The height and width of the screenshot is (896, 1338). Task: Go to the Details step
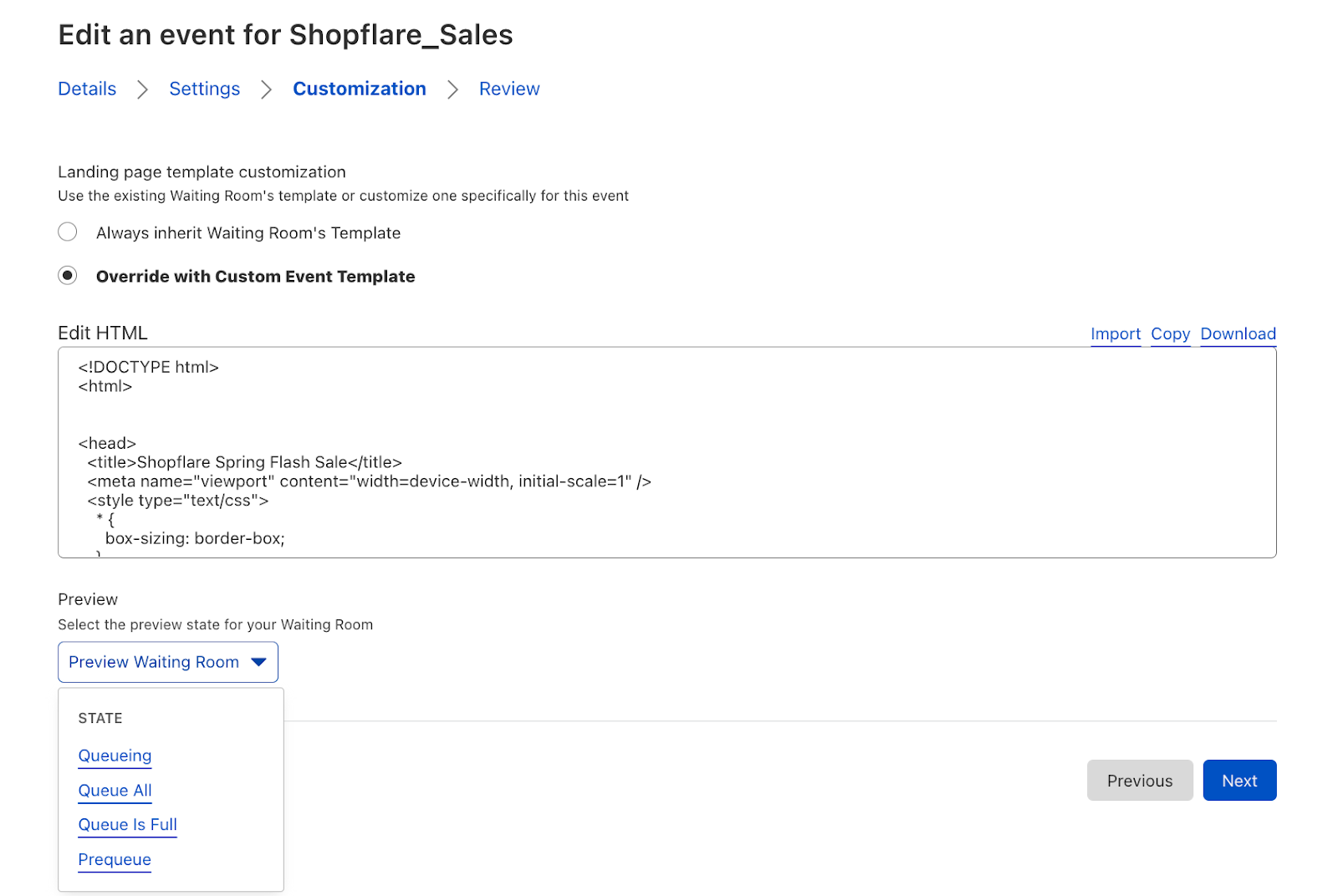click(x=87, y=89)
